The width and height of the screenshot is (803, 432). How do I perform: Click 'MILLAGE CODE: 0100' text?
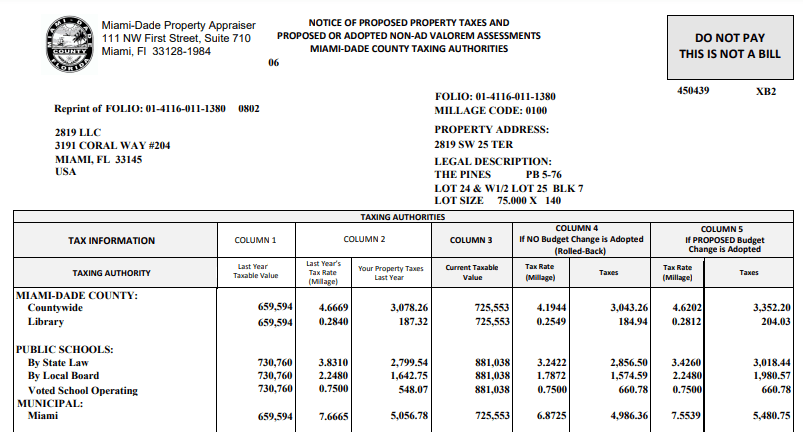[491, 111]
